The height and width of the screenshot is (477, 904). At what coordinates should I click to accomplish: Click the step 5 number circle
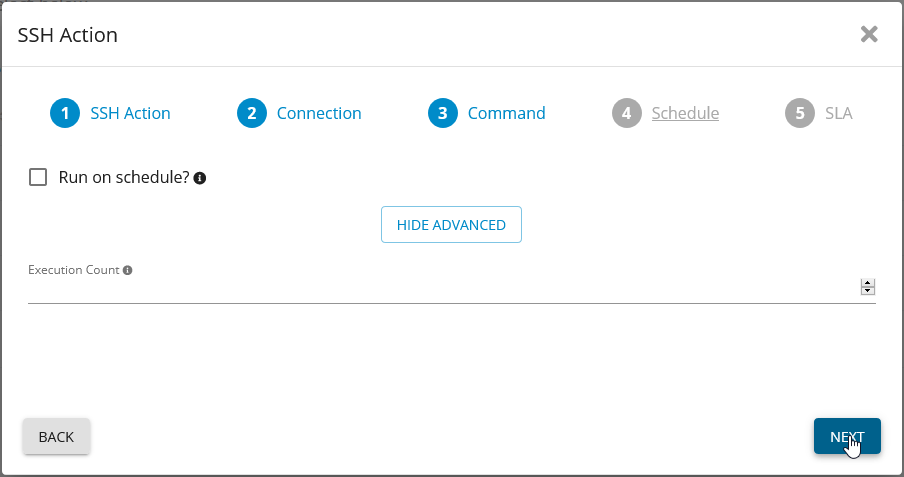(799, 113)
